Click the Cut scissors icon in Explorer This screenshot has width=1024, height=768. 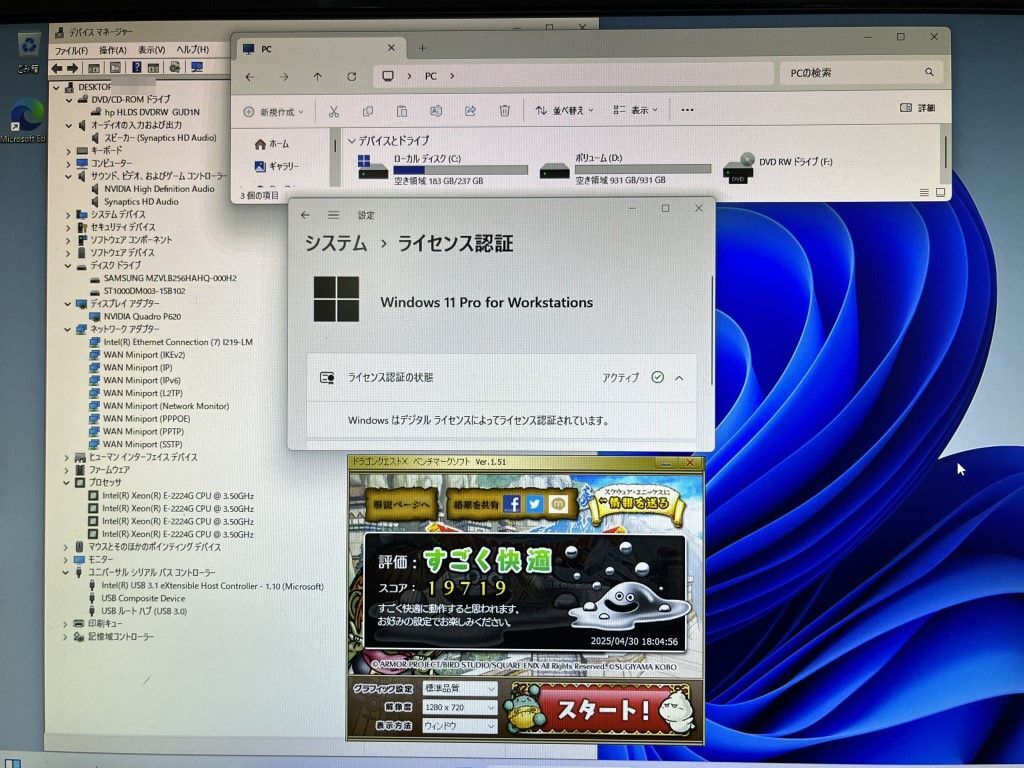click(334, 112)
